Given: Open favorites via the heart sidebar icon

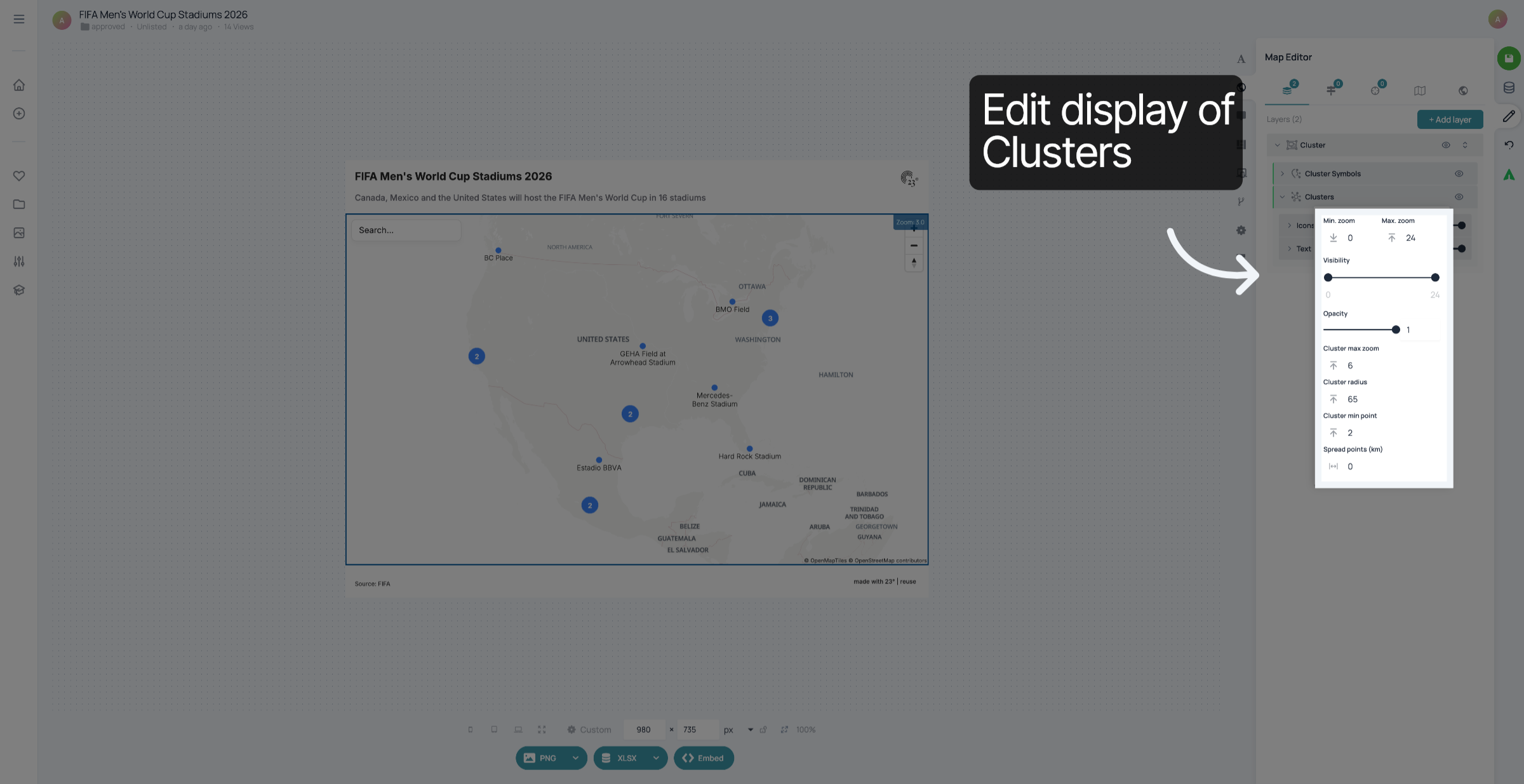Looking at the screenshot, I should [x=19, y=176].
